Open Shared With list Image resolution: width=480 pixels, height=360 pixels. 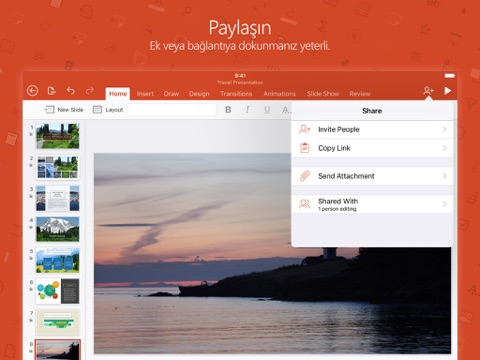[x=372, y=204]
